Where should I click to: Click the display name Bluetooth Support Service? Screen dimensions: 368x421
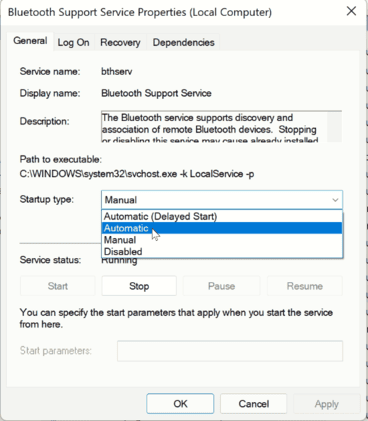coord(156,93)
